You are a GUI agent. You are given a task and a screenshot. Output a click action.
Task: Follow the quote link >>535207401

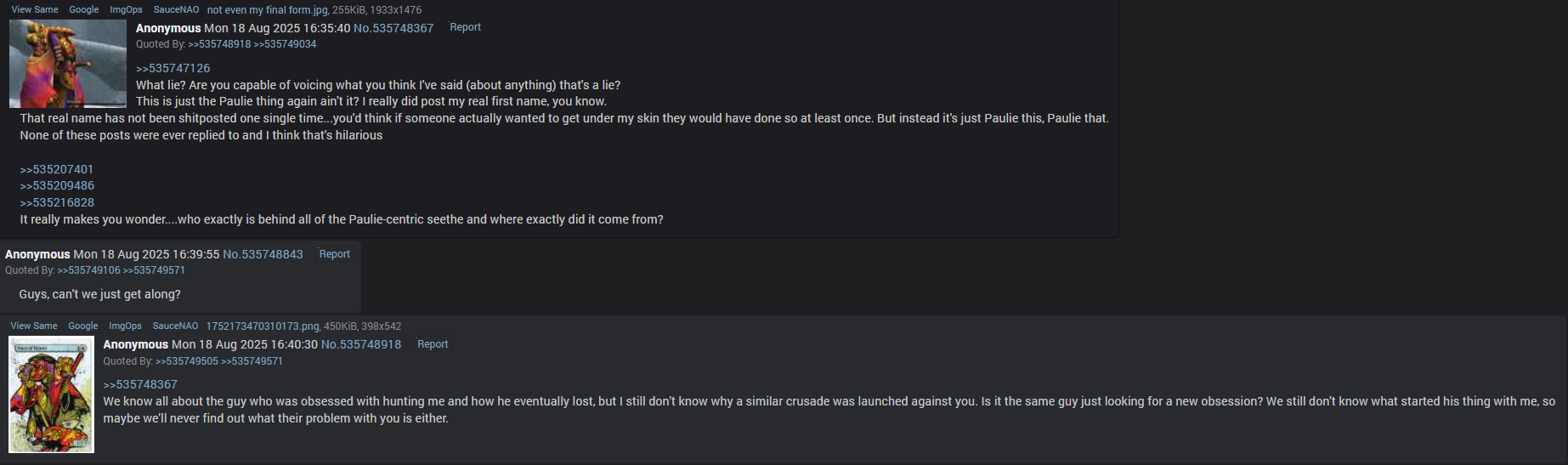[57, 169]
